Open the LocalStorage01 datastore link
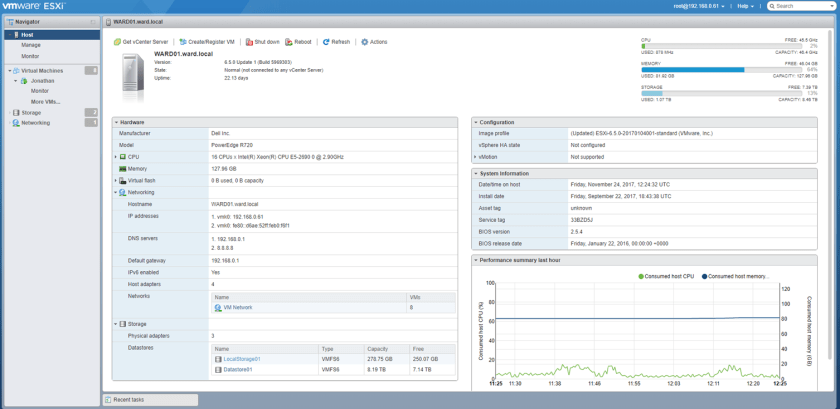The height and width of the screenshot is (409, 840). click(x=242, y=359)
